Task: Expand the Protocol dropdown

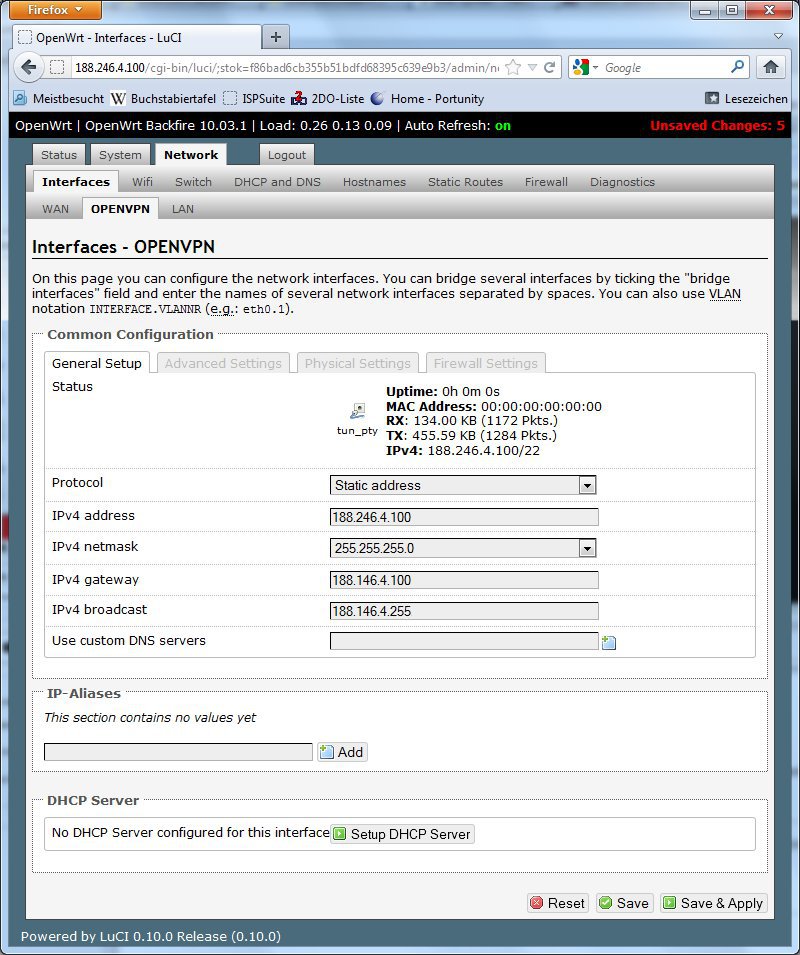Action: coord(587,485)
